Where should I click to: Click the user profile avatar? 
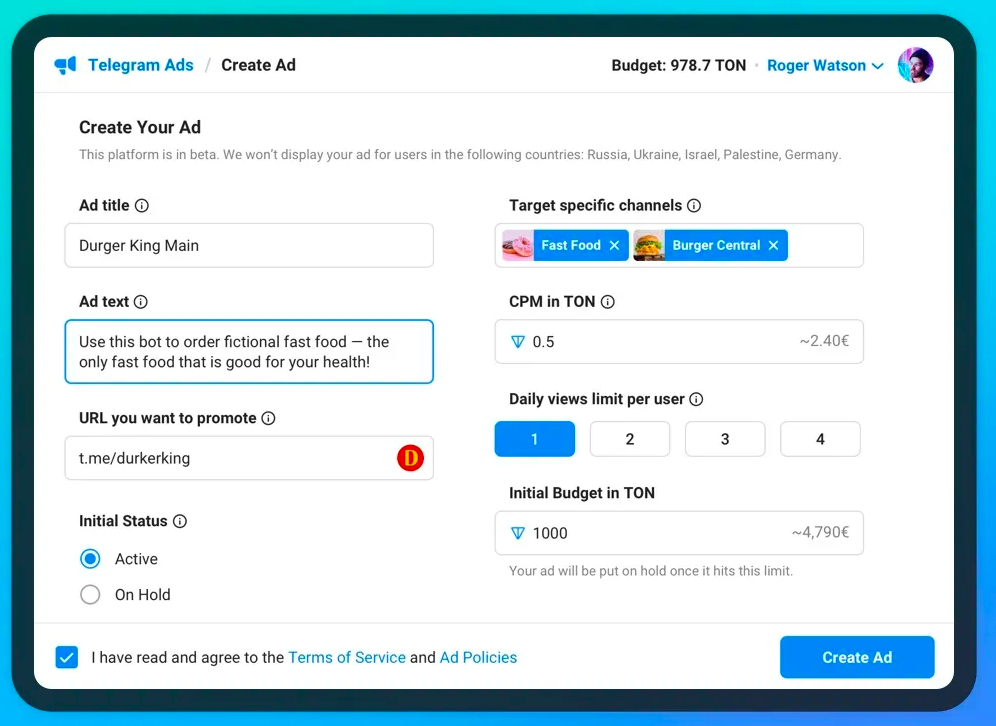tap(915, 65)
